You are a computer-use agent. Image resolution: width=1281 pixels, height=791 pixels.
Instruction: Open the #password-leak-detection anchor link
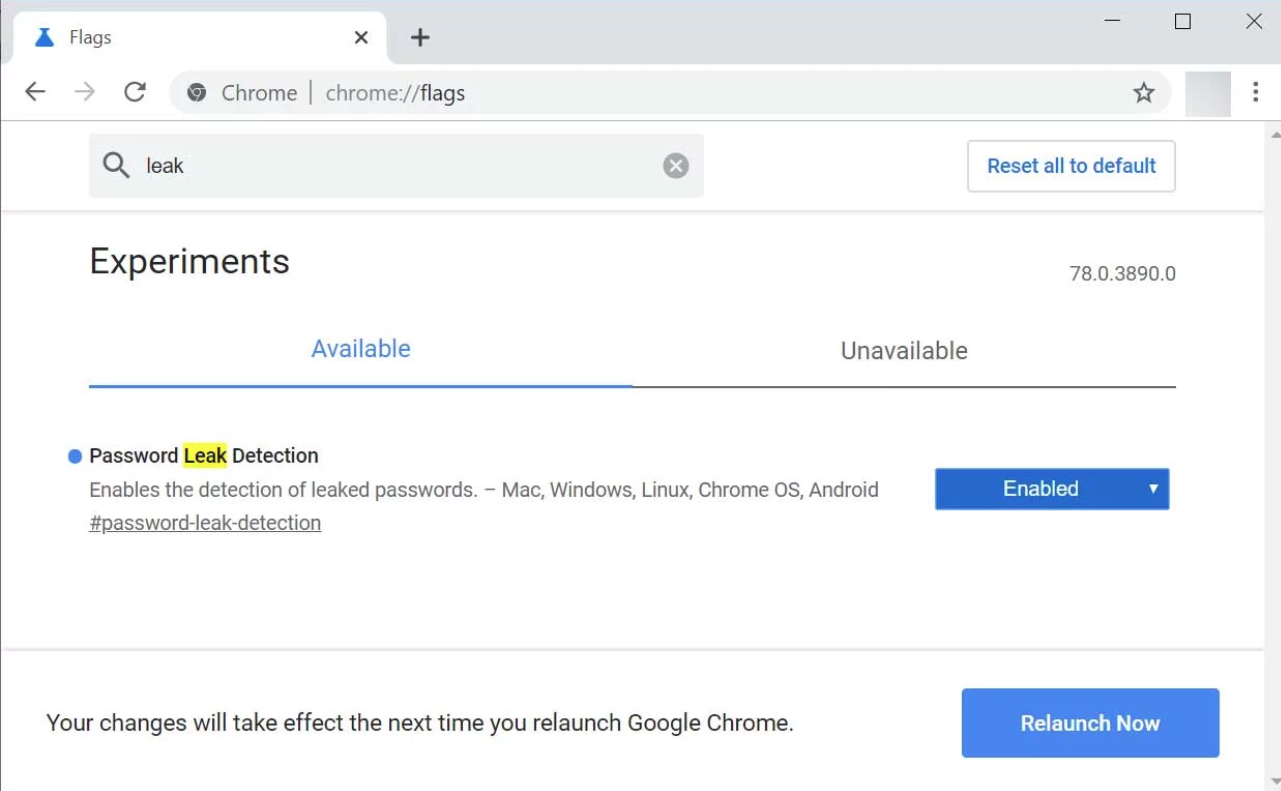(x=205, y=523)
